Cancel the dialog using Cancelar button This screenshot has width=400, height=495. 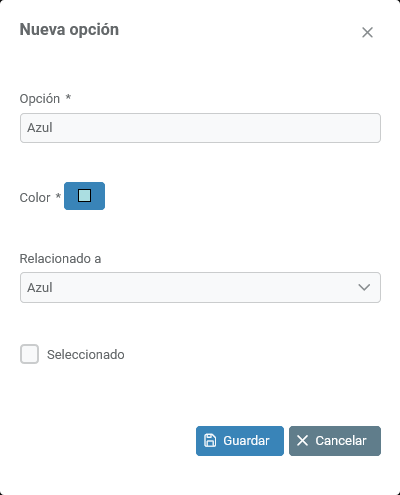click(x=335, y=441)
